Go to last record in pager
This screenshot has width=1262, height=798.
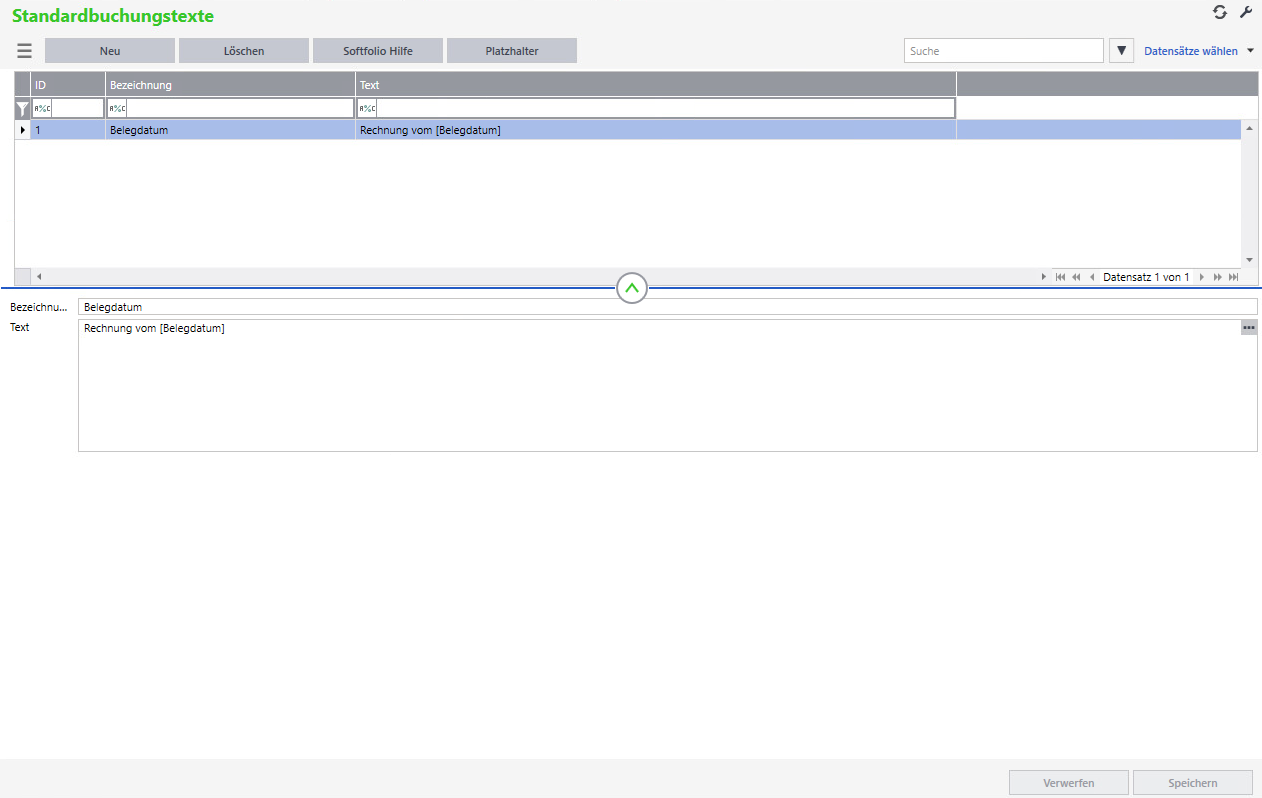1234,277
